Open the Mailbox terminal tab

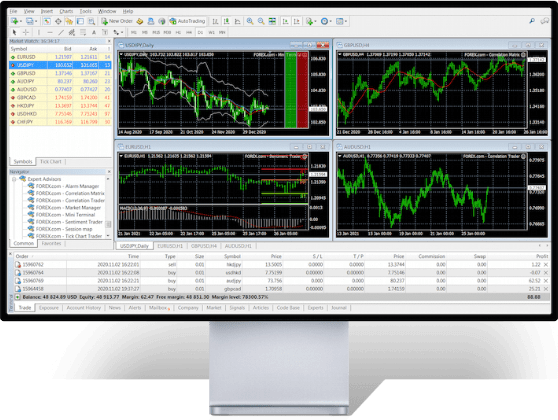click(158, 308)
